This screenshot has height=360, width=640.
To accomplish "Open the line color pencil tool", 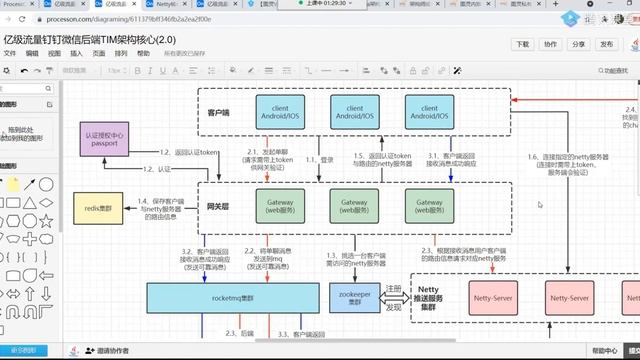I will [251, 71].
